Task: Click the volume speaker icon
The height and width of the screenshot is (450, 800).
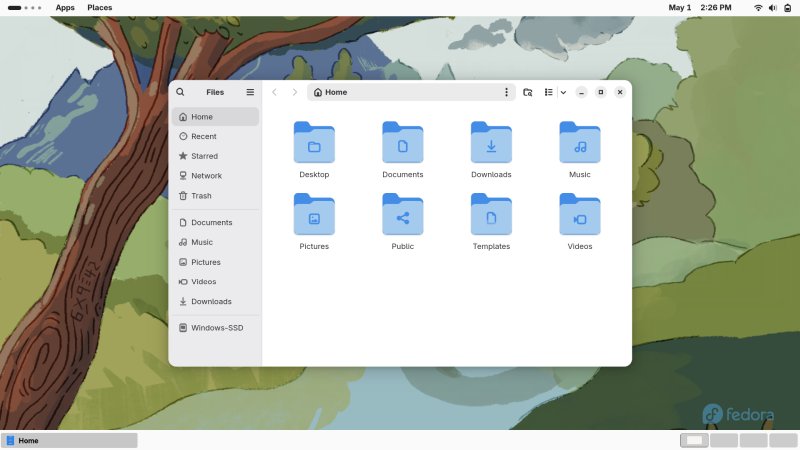Action: [773, 8]
